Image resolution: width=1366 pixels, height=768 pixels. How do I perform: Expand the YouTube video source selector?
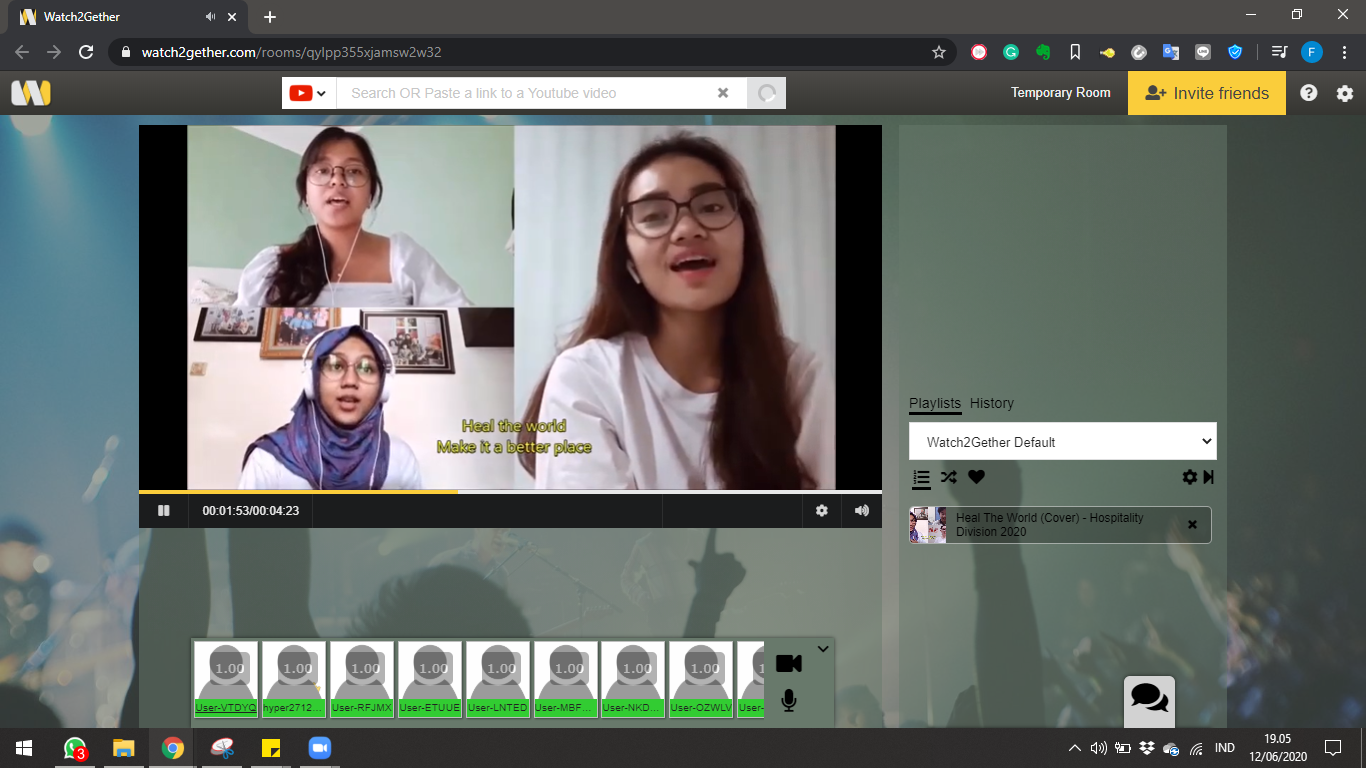308,93
